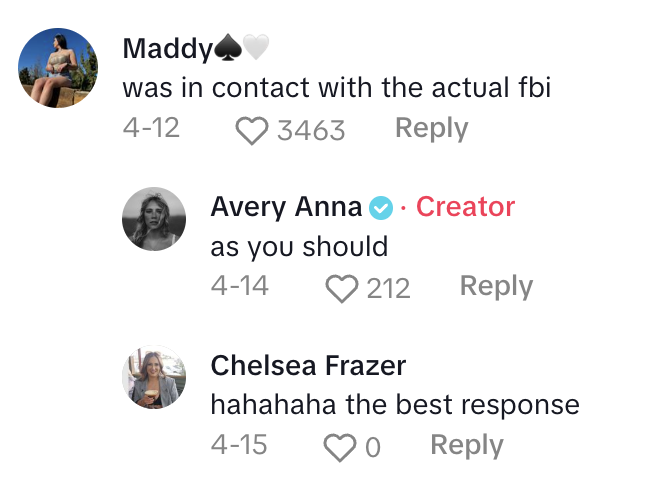This screenshot has height=490, width=670.
Task: Select the "as you should" reply text
Action: (x=299, y=246)
